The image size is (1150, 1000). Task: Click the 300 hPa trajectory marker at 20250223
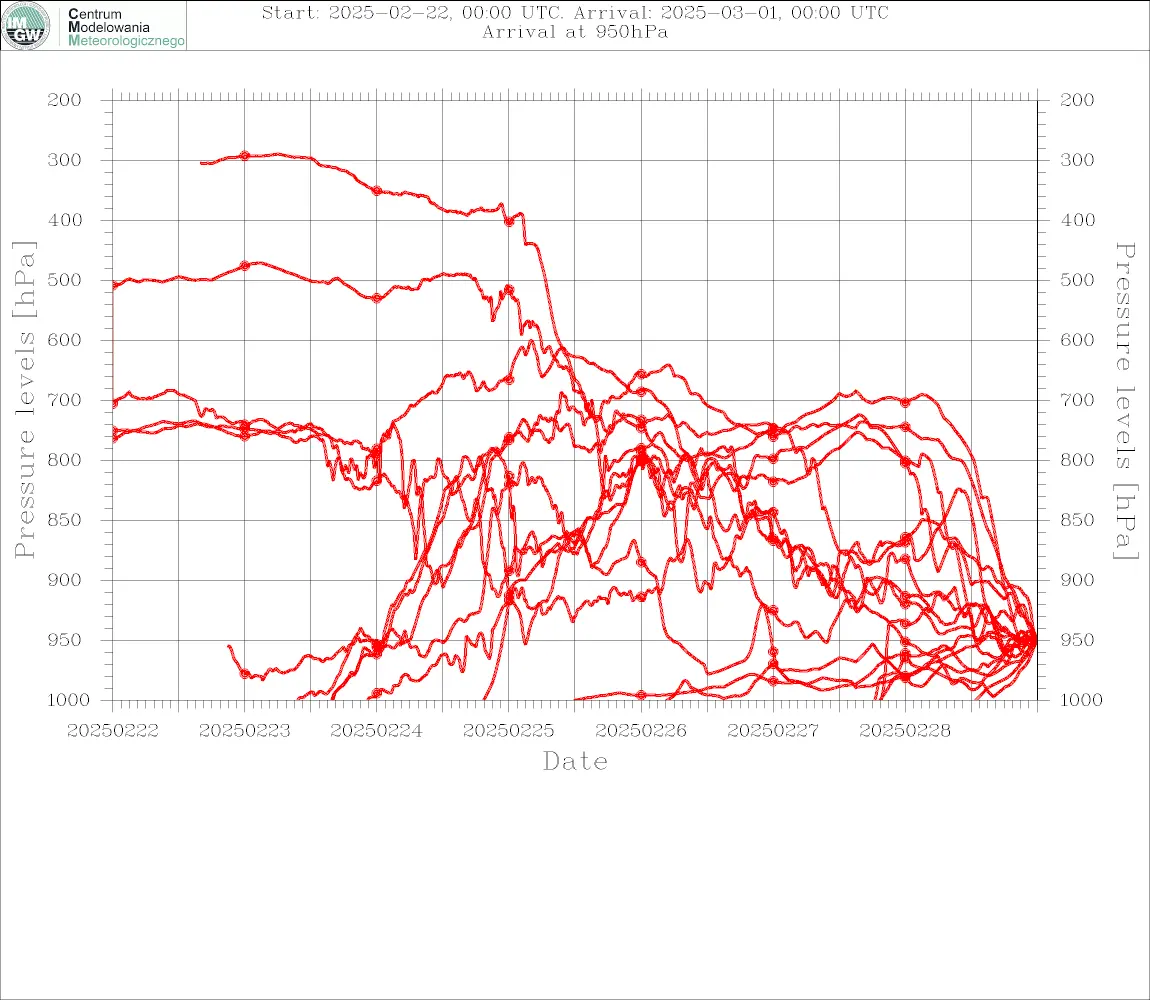point(245,156)
